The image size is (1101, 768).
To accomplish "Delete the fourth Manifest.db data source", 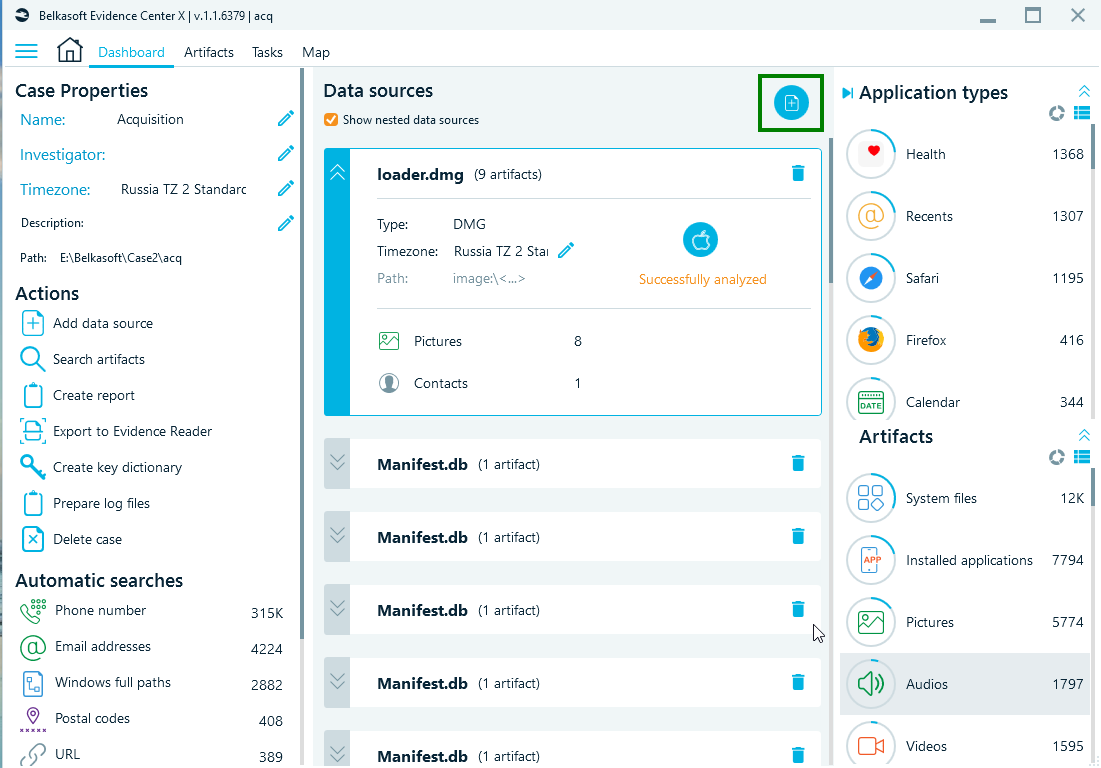I will click(798, 682).
